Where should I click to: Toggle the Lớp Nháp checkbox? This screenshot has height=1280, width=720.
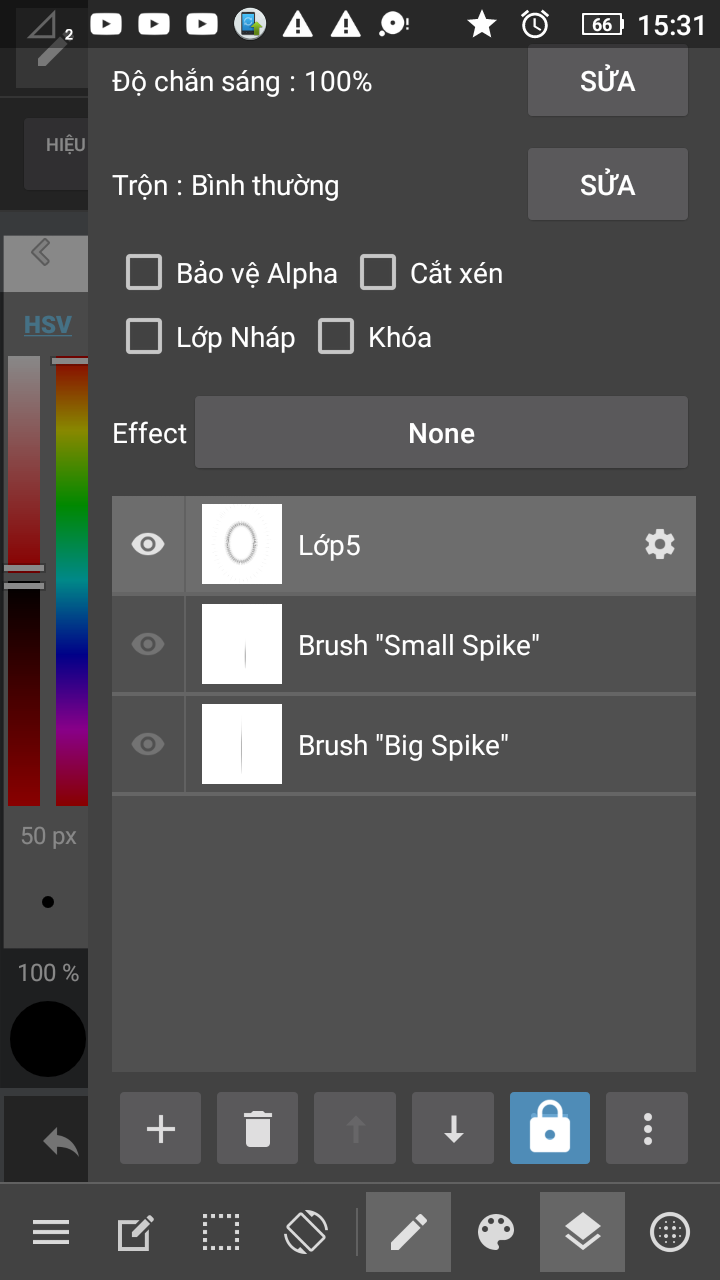coord(144,337)
